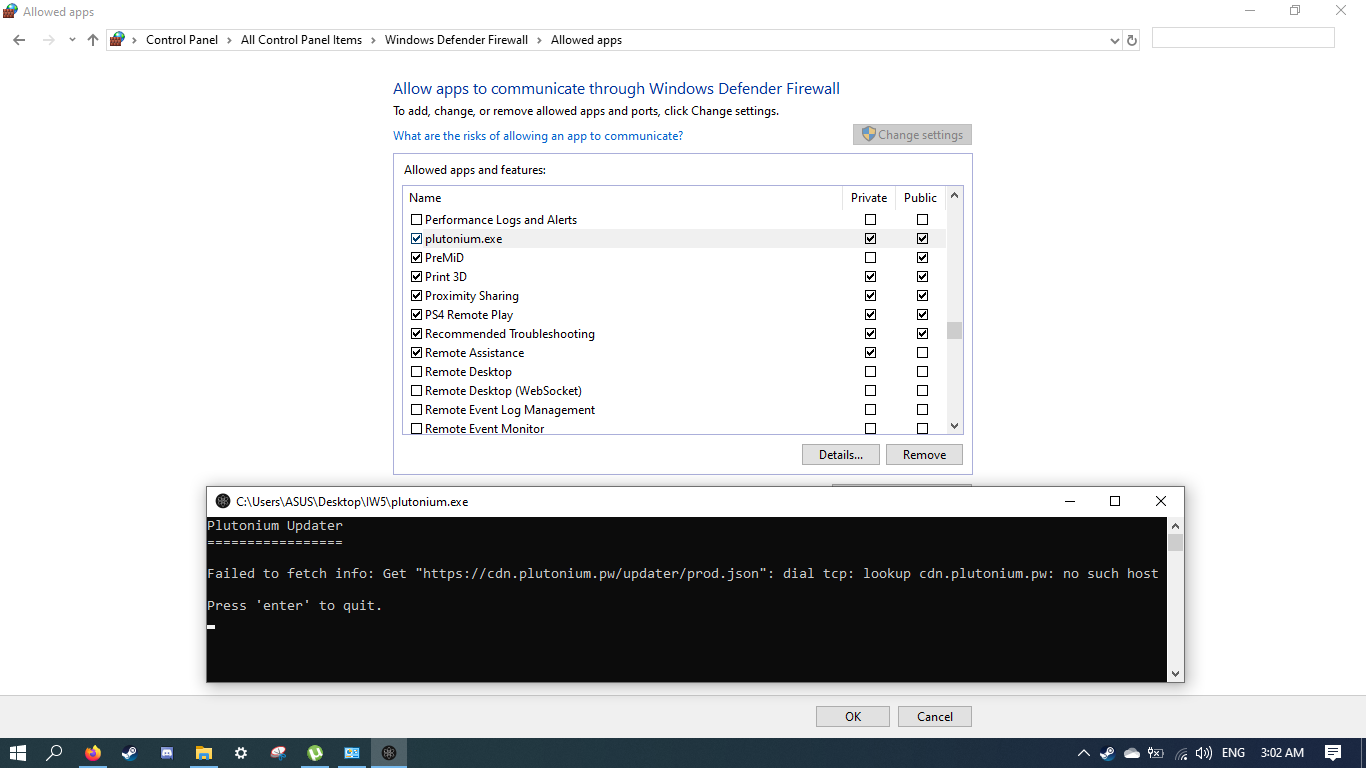The image size is (1366, 768).
Task: Click the Remove button
Action: (x=924, y=455)
